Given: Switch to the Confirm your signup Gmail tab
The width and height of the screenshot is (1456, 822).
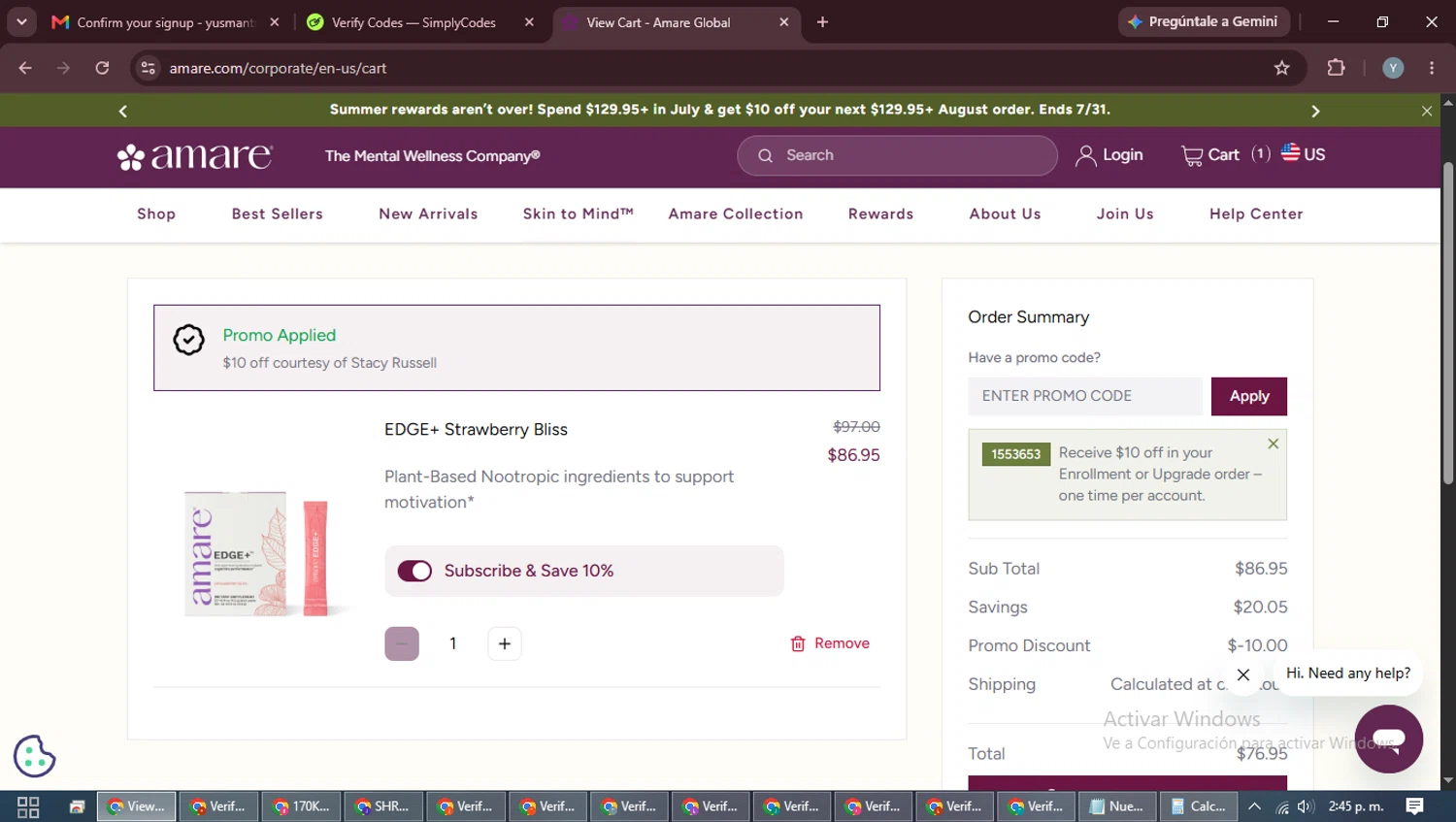Looking at the screenshot, I should pos(165,22).
